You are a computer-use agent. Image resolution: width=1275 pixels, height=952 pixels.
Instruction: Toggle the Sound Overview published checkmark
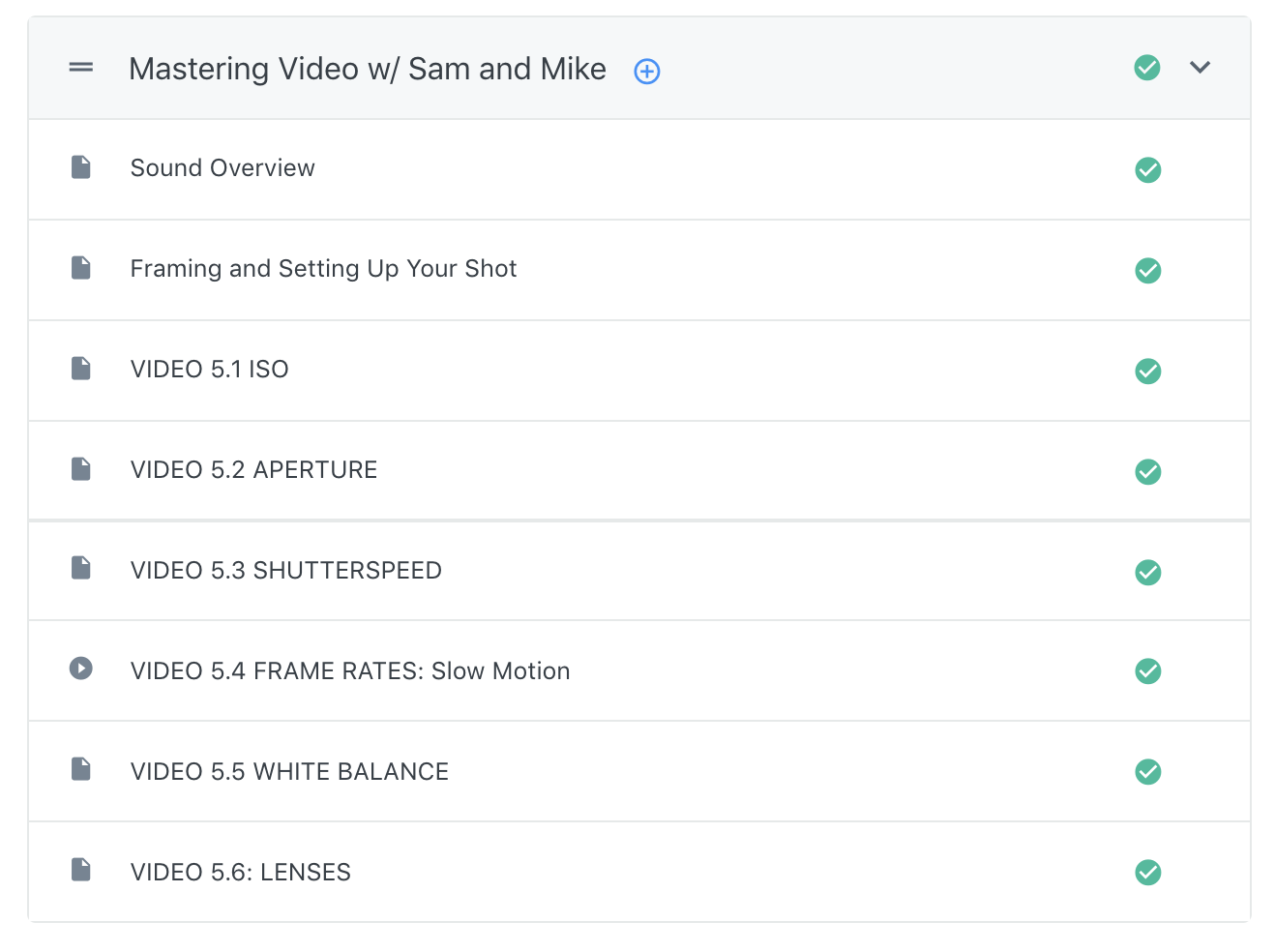tap(1147, 170)
